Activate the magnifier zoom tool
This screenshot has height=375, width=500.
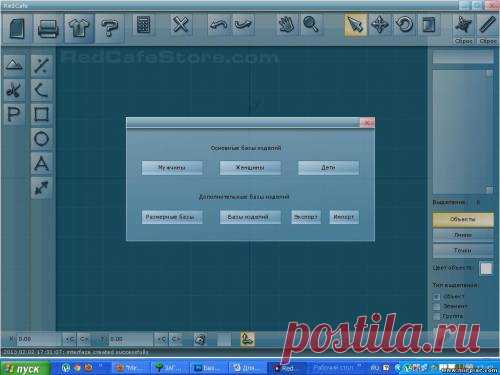(x=311, y=25)
